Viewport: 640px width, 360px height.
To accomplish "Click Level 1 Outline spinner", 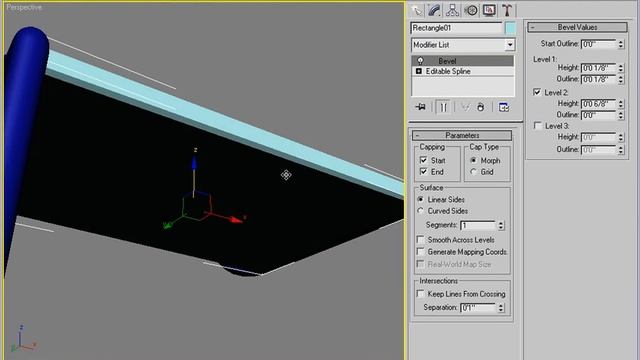I will tap(621, 79).
